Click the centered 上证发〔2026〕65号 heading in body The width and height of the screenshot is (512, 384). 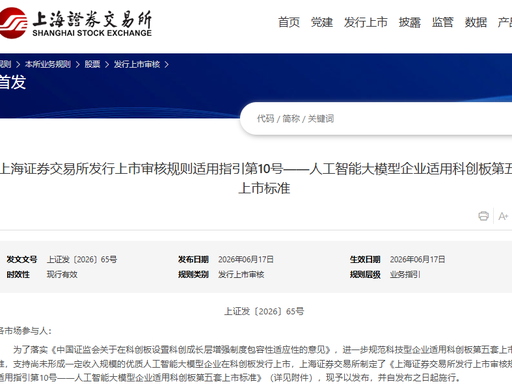pyautogui.click(x=264, y=311)
